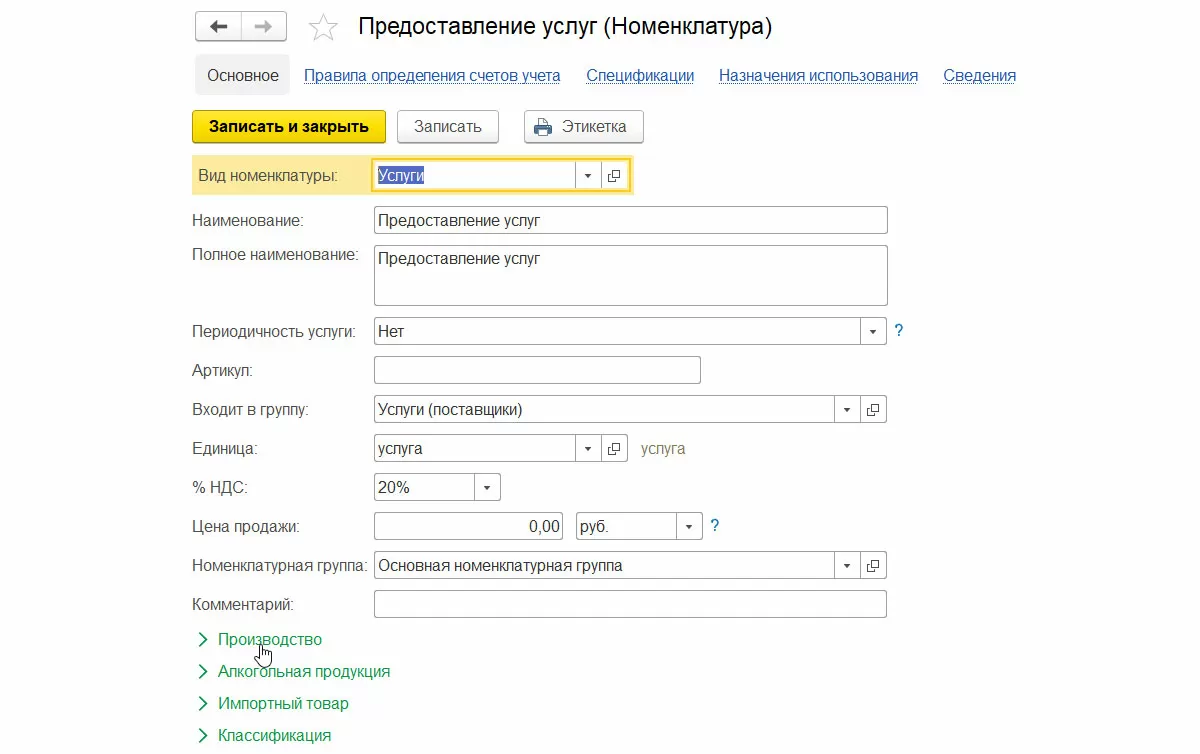Click the Этикетка print button
The width and height of the screenshot is (1200, 754).
point(583,127)
